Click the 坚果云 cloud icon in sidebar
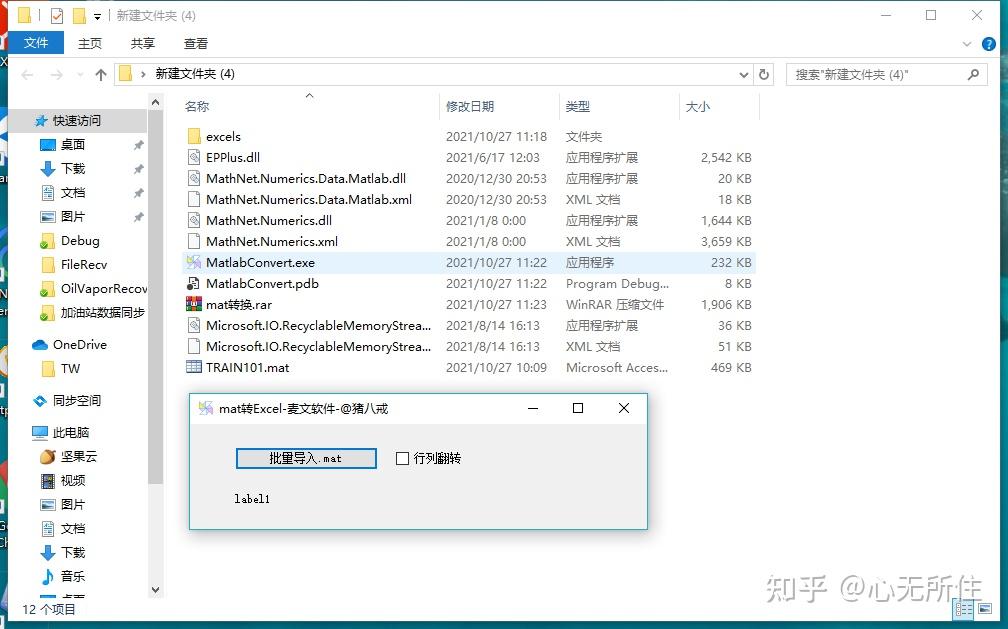 pos(47,456)
